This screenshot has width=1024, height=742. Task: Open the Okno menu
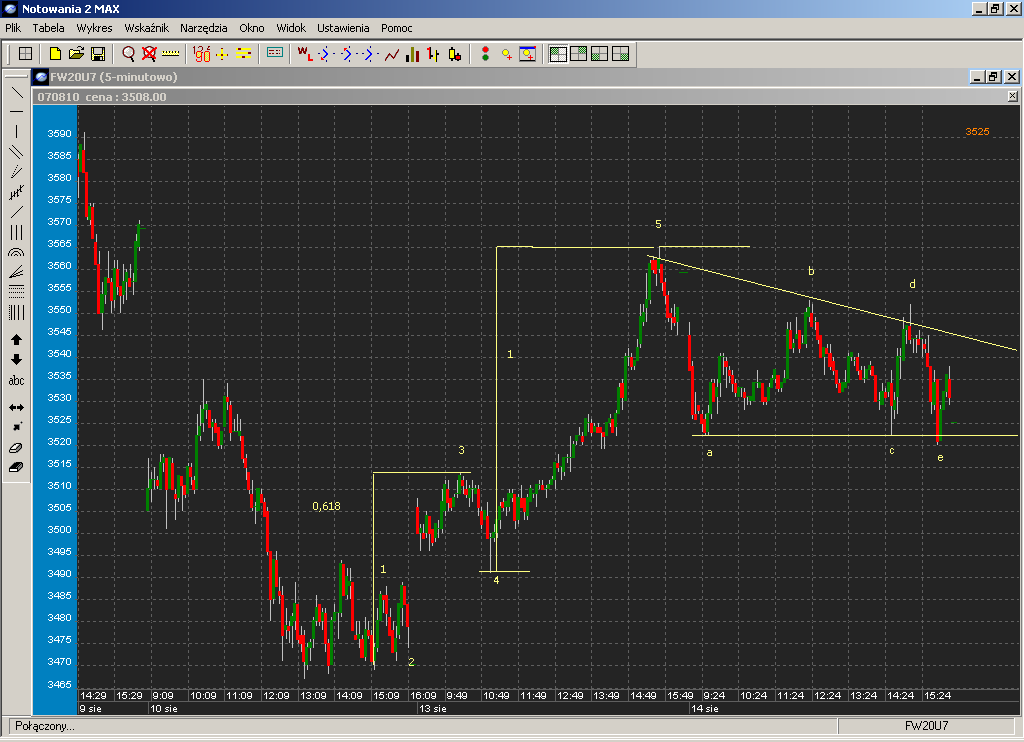(x=251, y=28)
